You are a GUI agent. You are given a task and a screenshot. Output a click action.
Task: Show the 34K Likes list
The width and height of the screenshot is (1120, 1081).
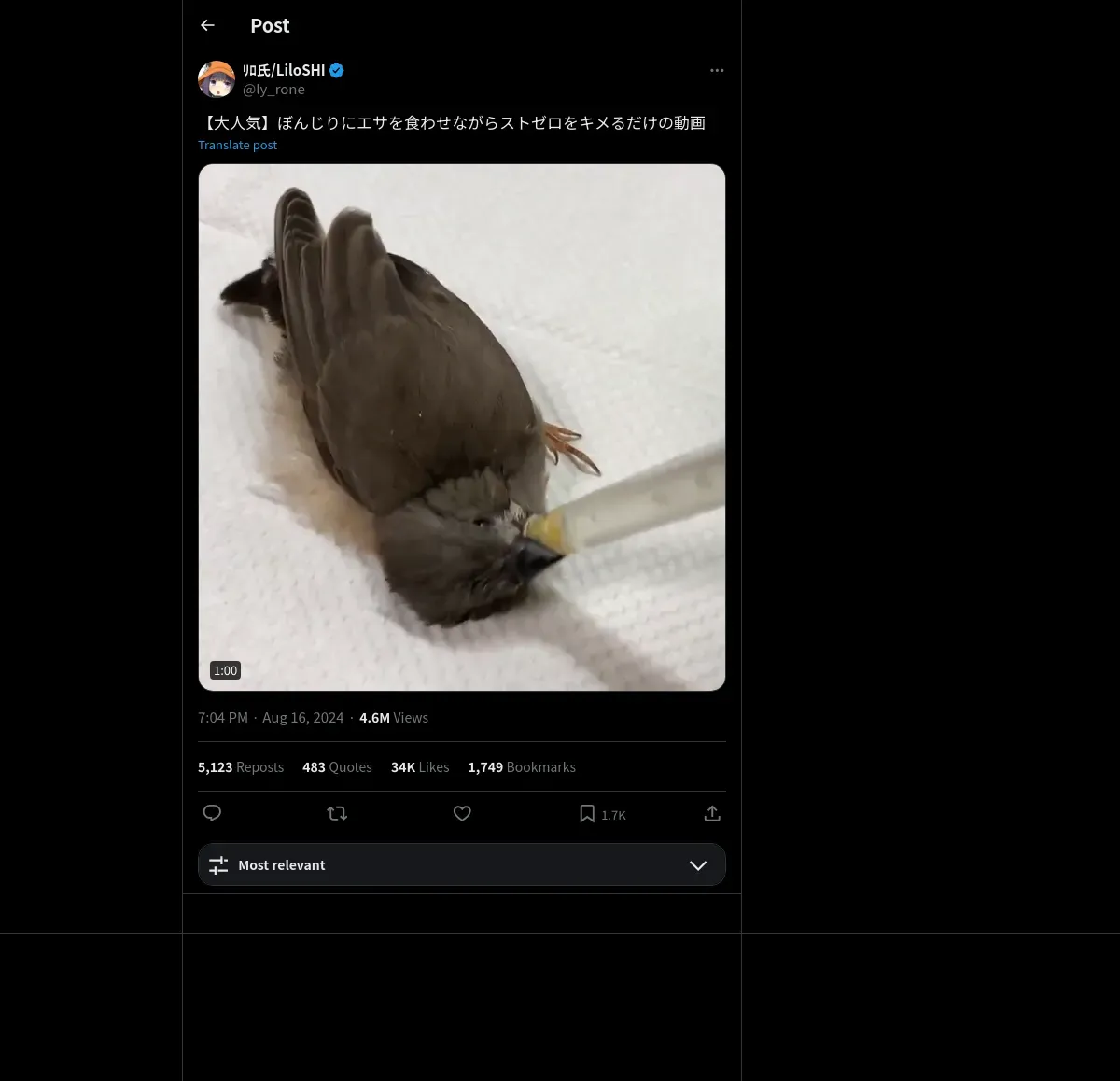[x=420, y=767]
